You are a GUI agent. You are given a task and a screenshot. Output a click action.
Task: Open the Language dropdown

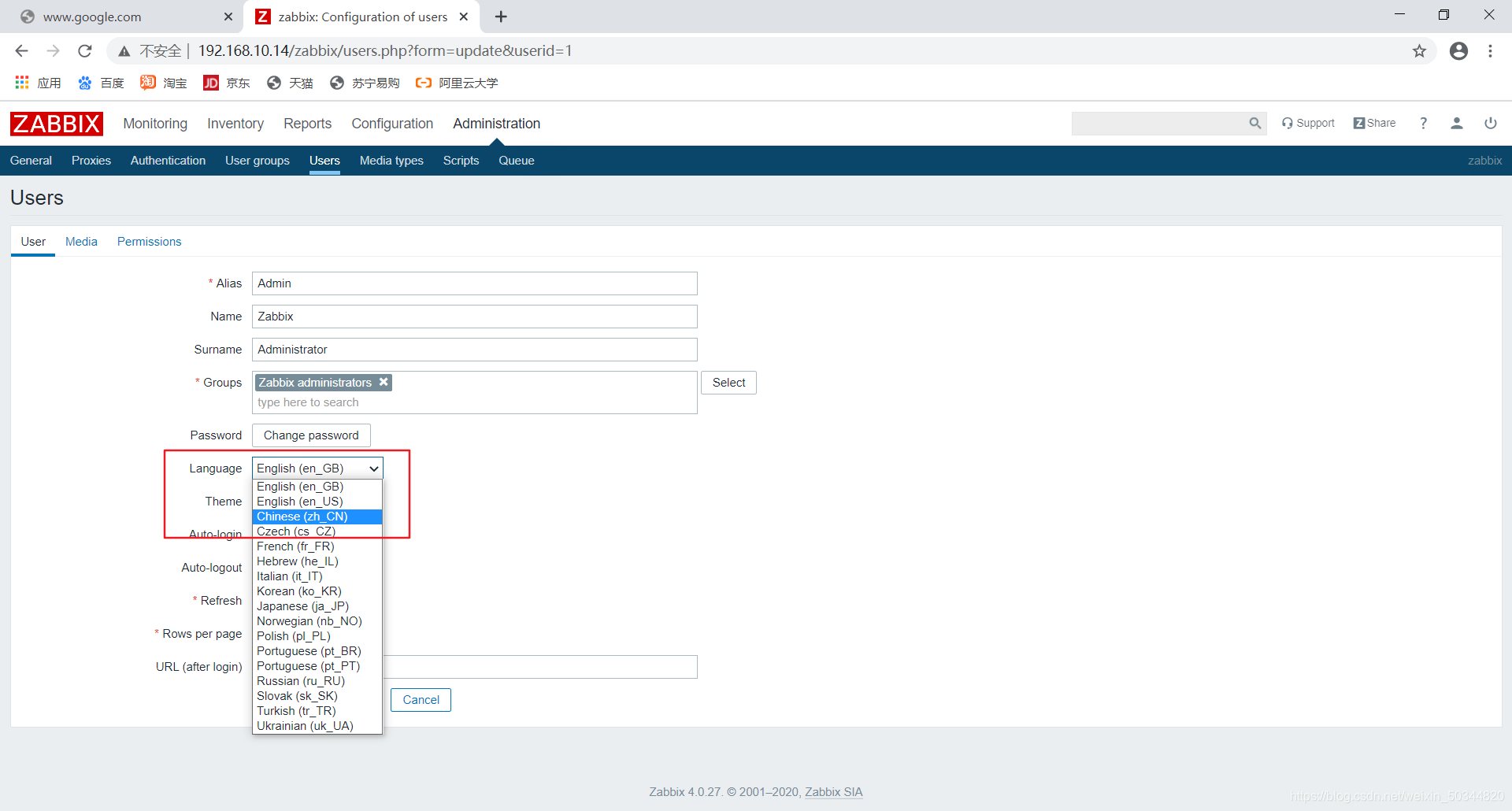(317, 468)
